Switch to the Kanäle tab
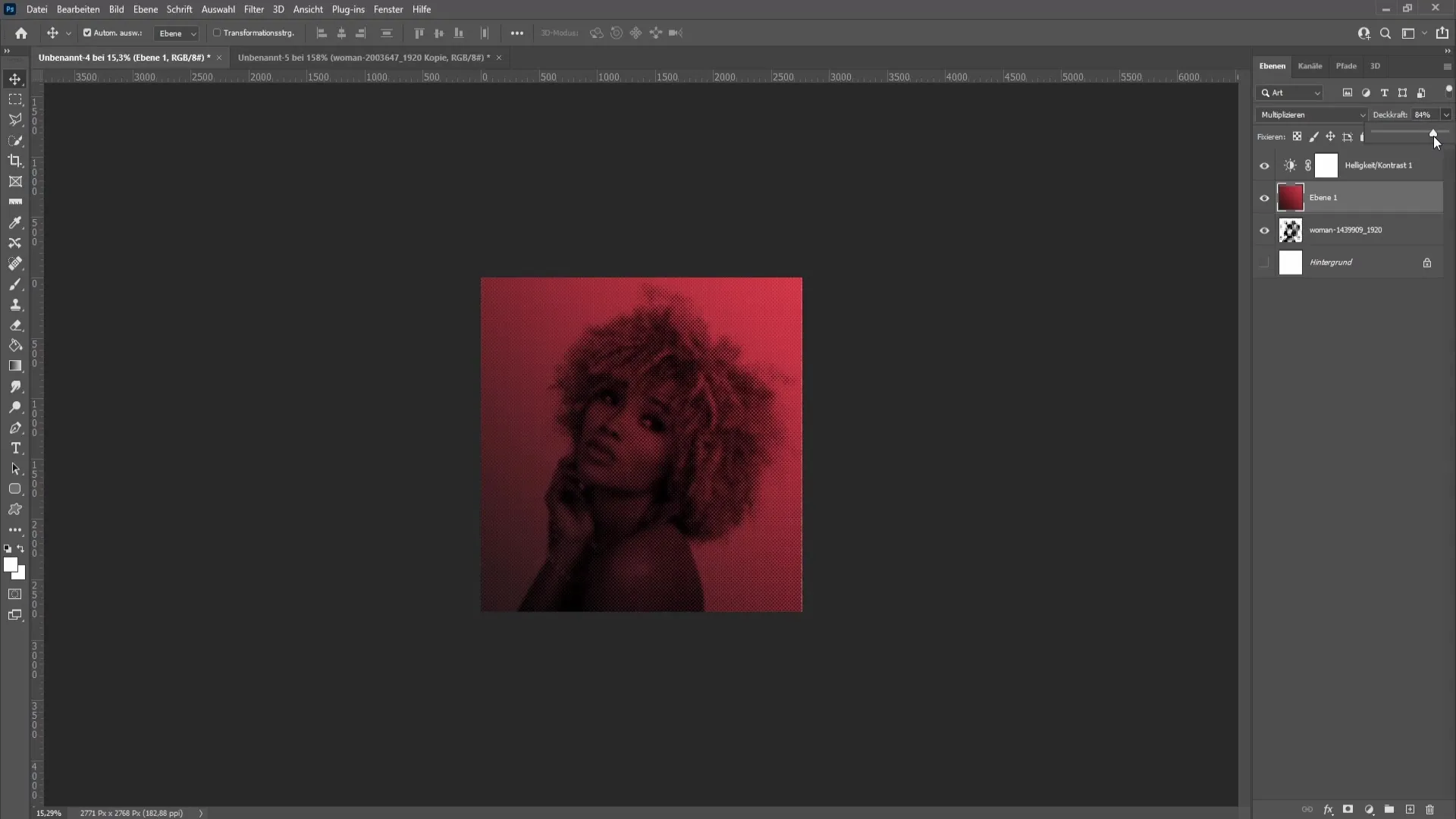Screen dimensions: 1456x819 coord(1310,66)
